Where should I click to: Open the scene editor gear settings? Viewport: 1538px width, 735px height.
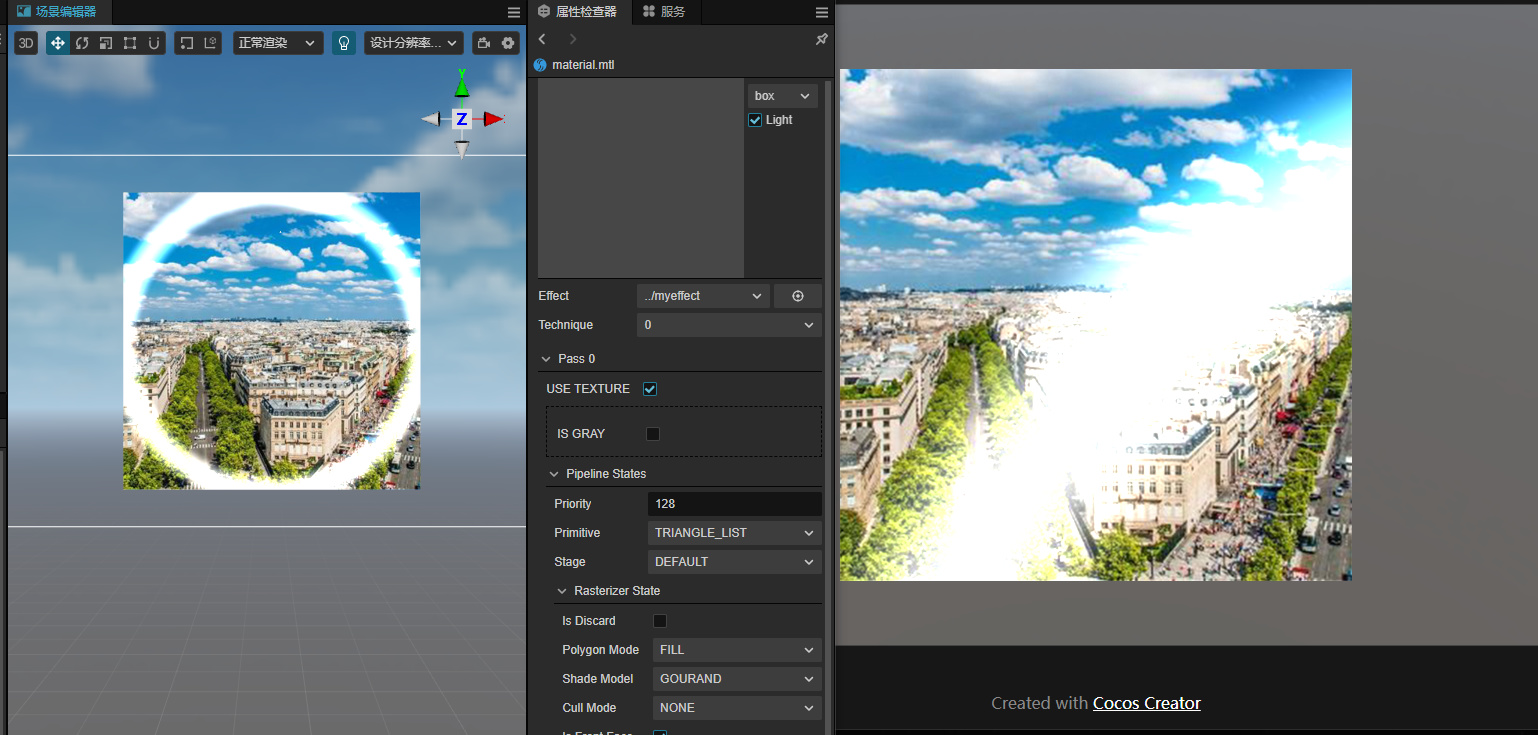(x=508, y=43)
